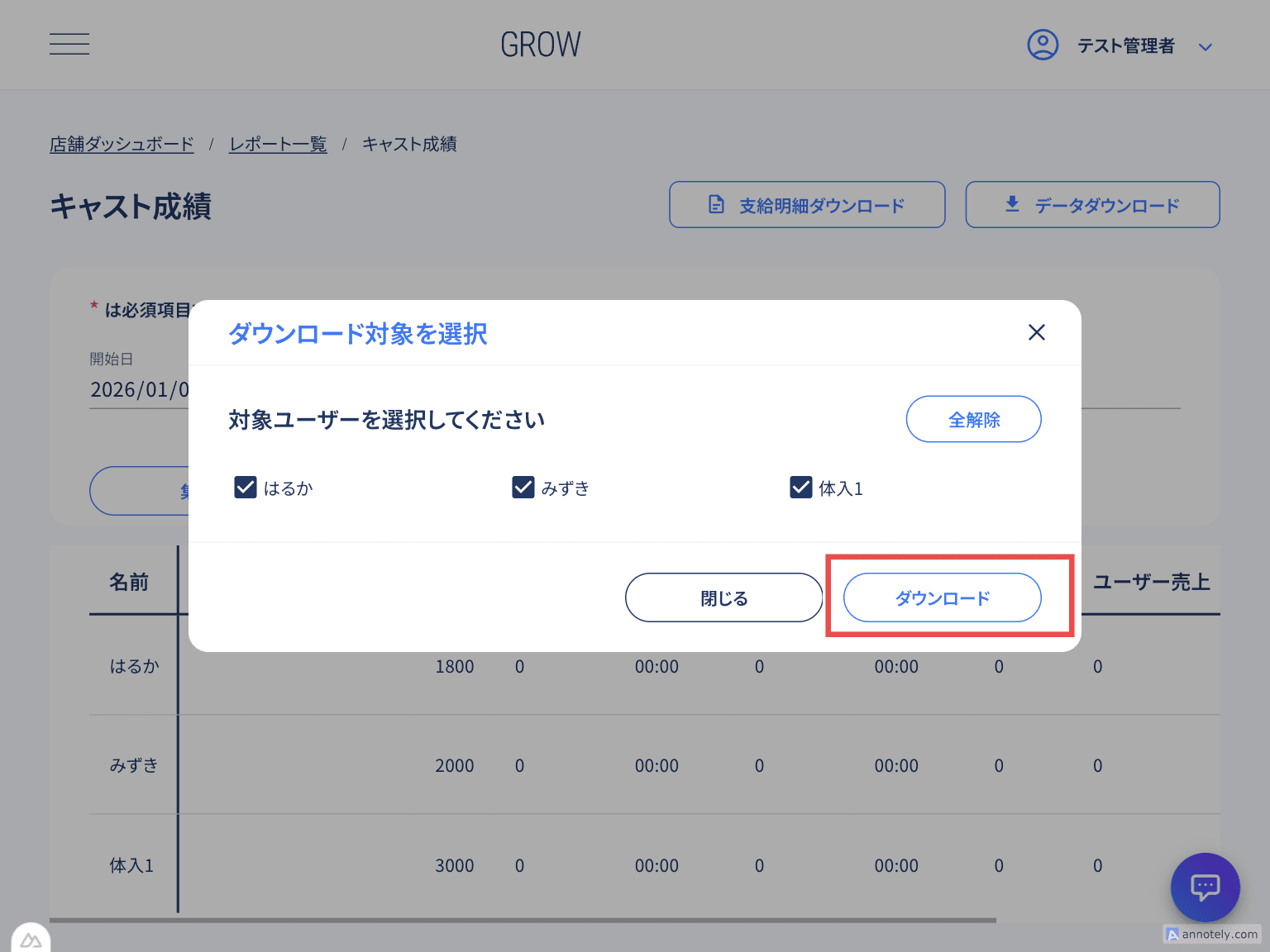Screen dimensions: 1270x952
Task: Click the 全解除 deselect-all button
Action: click(x=973, y=419)
